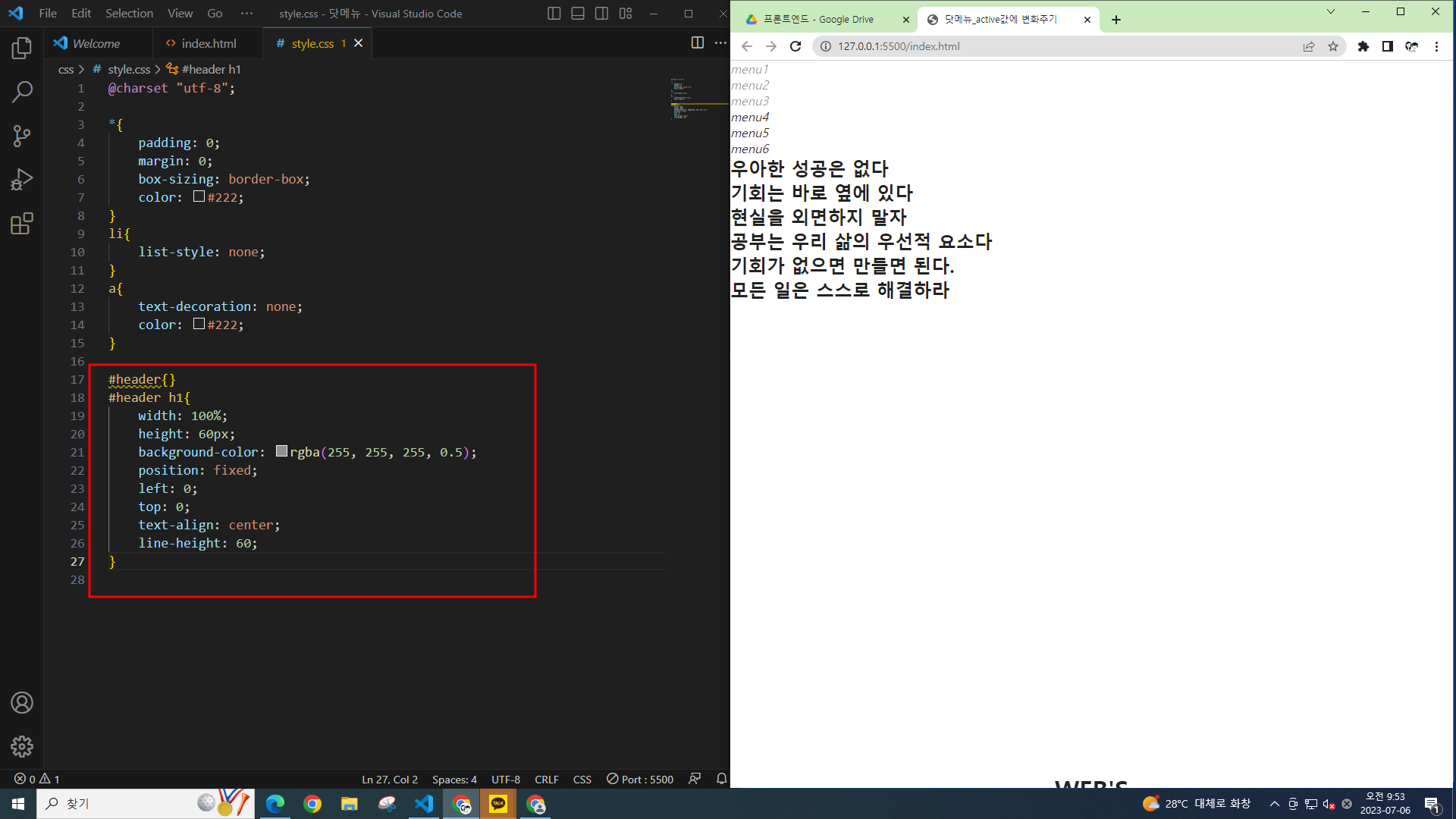
Task: Click the menu4 link in webpage
Action: 750,117
